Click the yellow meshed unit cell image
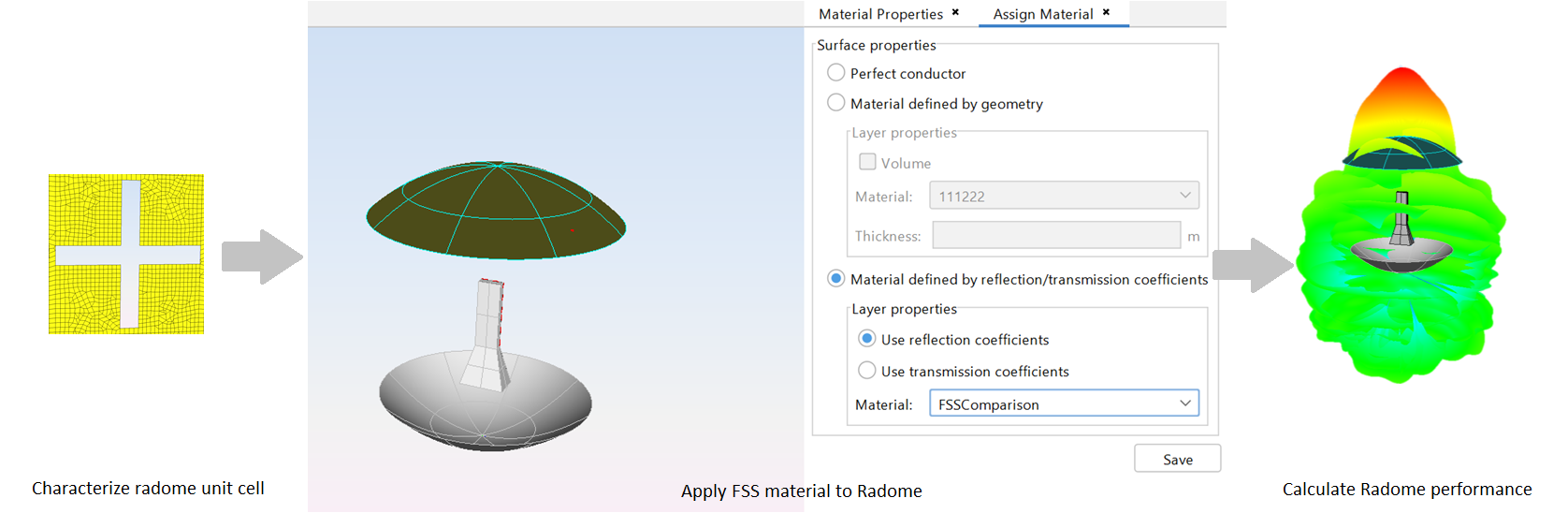 point(126,254)
